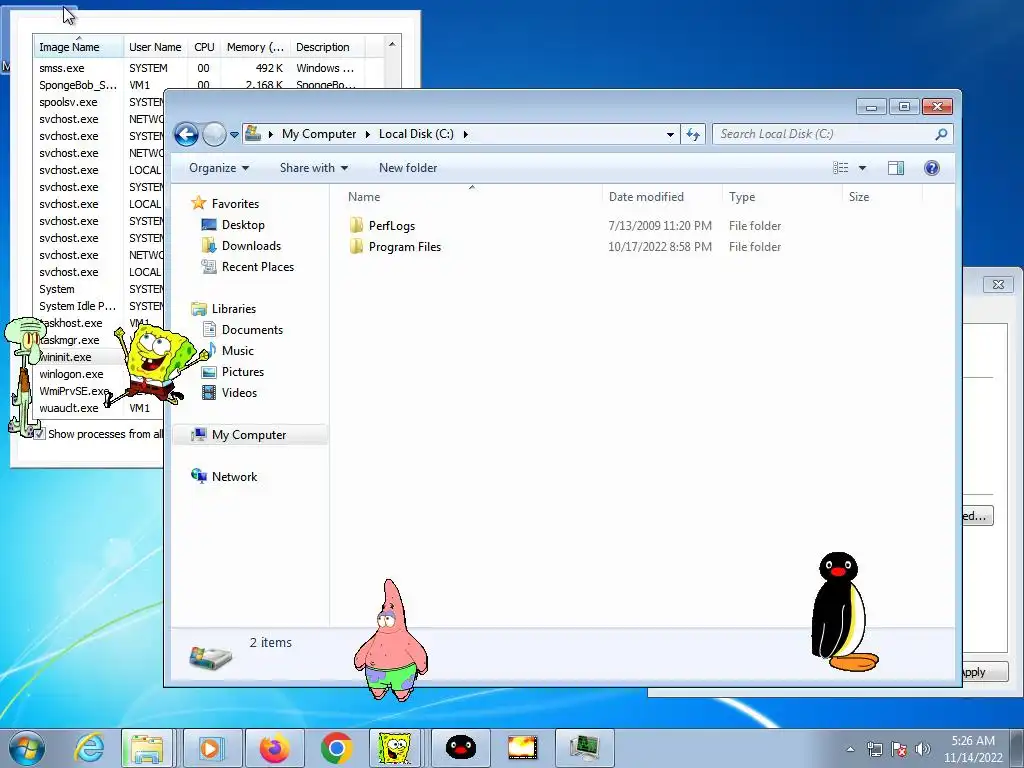This screenshot has width=1024, height=768.
Task: Open the Action Center flag icon
Action: pyautogui.click(x=899, y=749)
